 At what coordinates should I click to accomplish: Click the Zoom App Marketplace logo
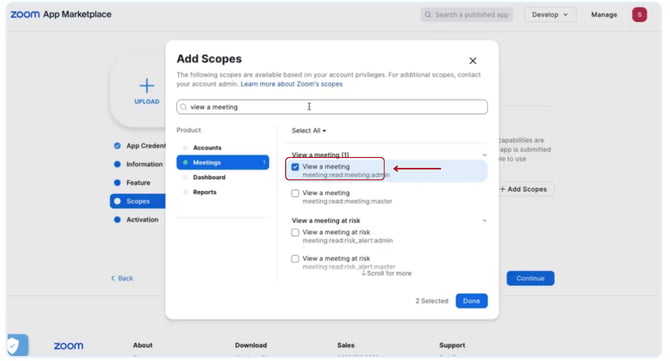pyautogui.click(x=61, y=15)
